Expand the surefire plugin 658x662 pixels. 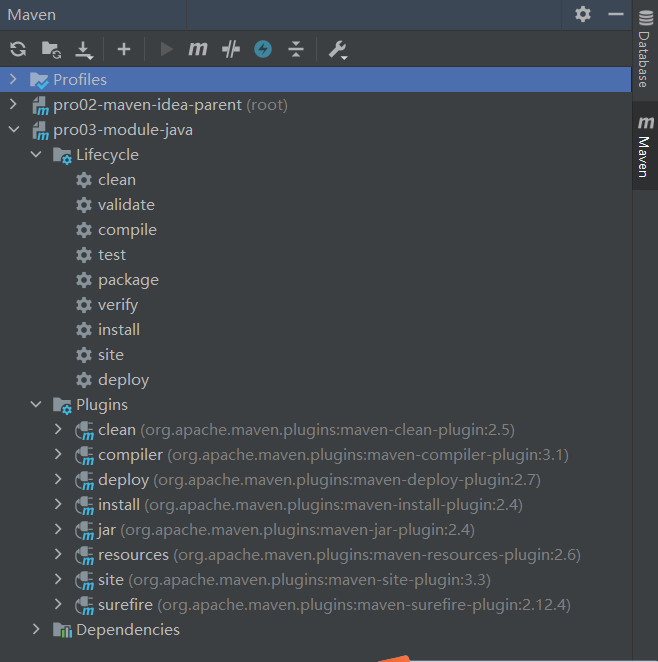click(x=58, y=604)
